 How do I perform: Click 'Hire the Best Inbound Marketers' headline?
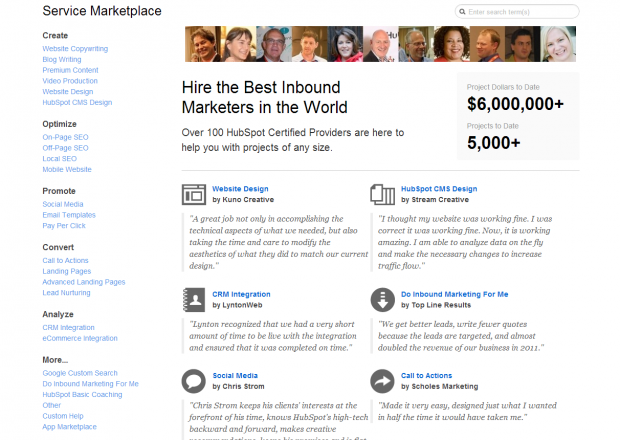click(x=265, y=97)
